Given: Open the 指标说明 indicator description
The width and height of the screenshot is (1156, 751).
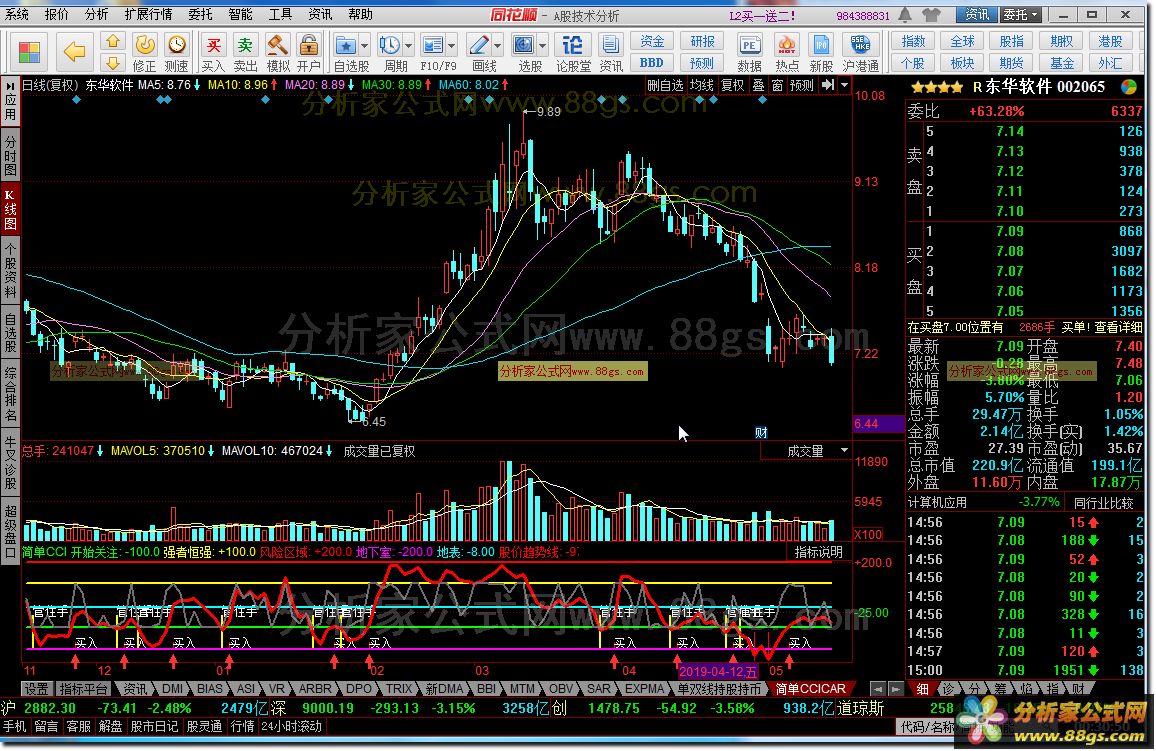Looking at the screenshot, I should point(818,552).
